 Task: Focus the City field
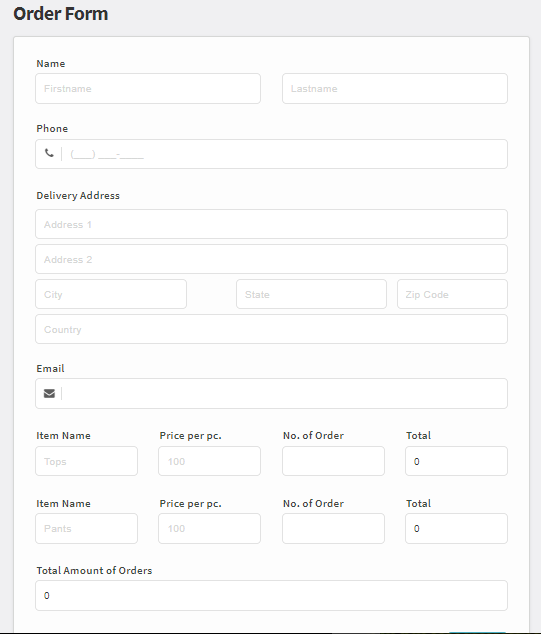[x=111, y=294]
